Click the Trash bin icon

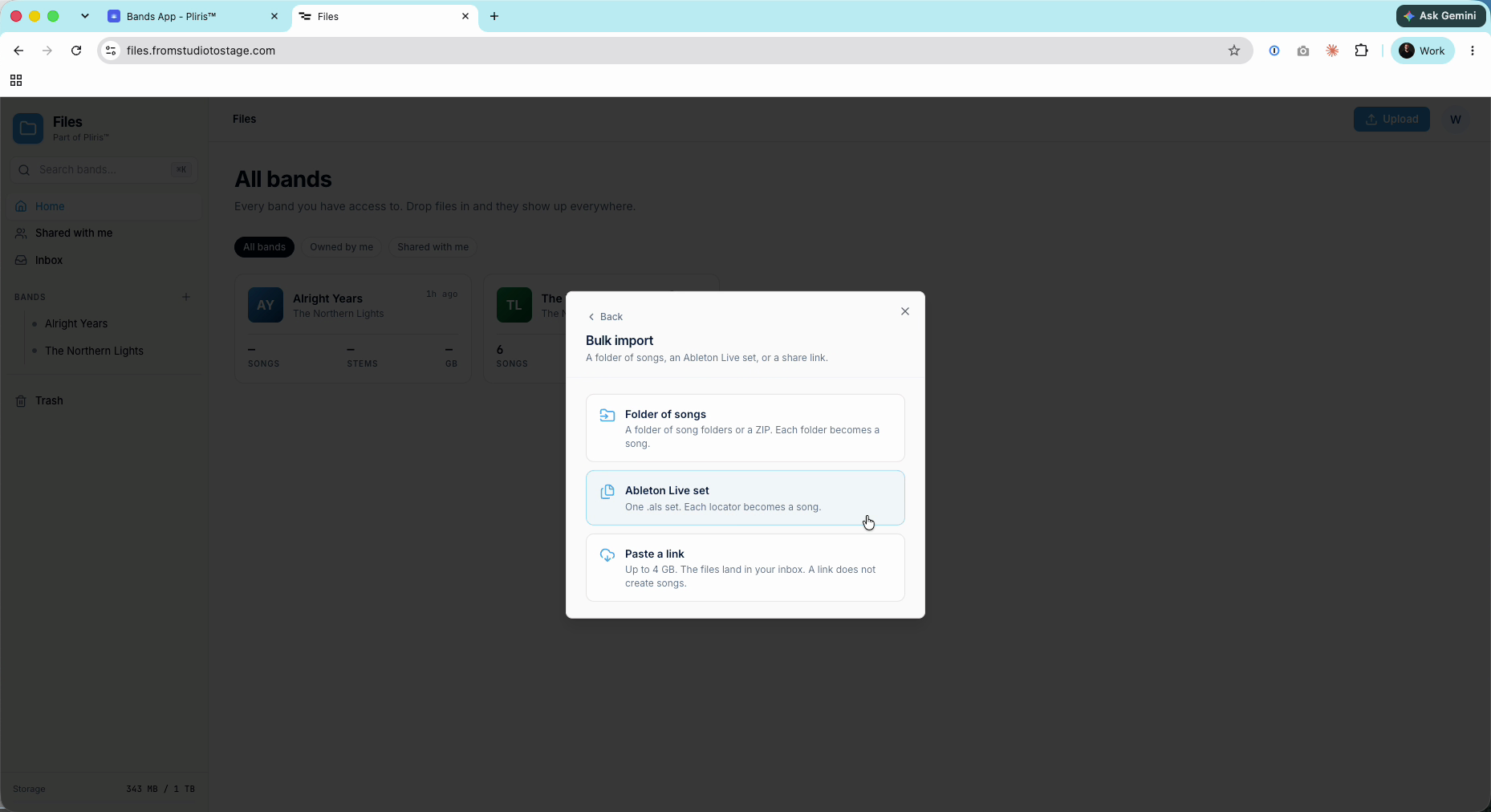click(22, 400)
